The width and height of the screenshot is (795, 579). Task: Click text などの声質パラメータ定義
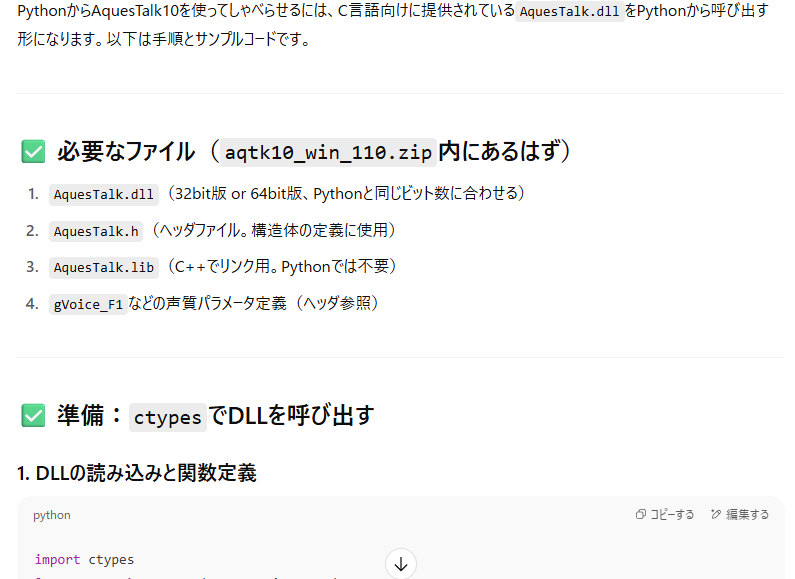(x=207, y=304)
